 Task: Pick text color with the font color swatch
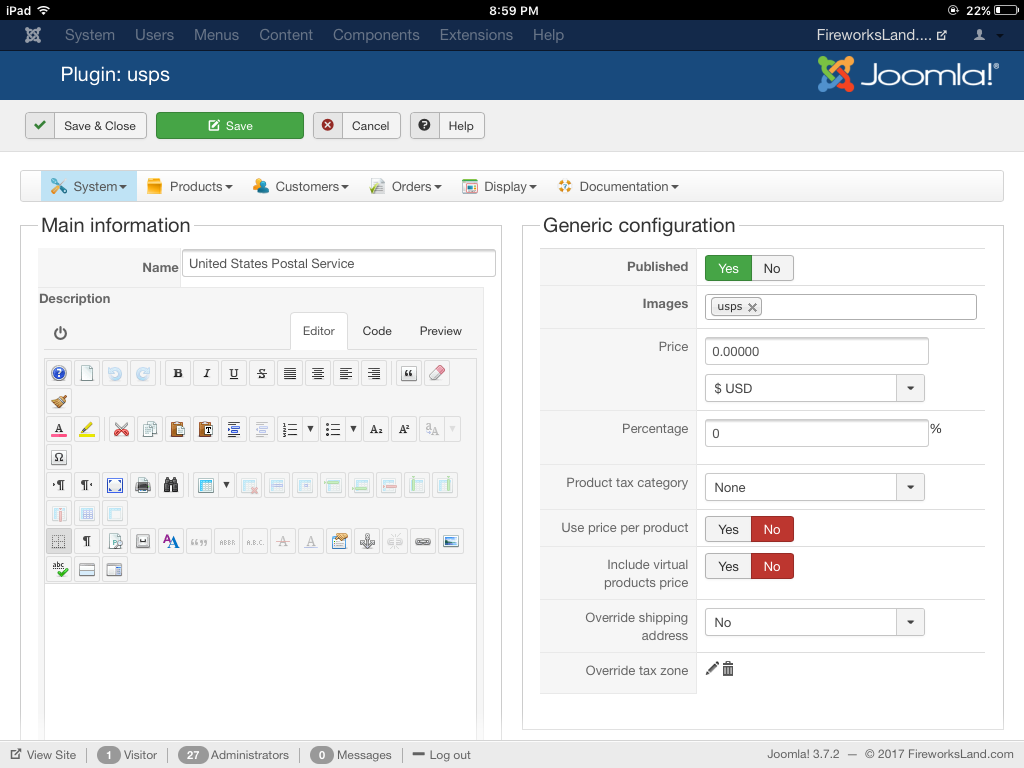point(59,430)
